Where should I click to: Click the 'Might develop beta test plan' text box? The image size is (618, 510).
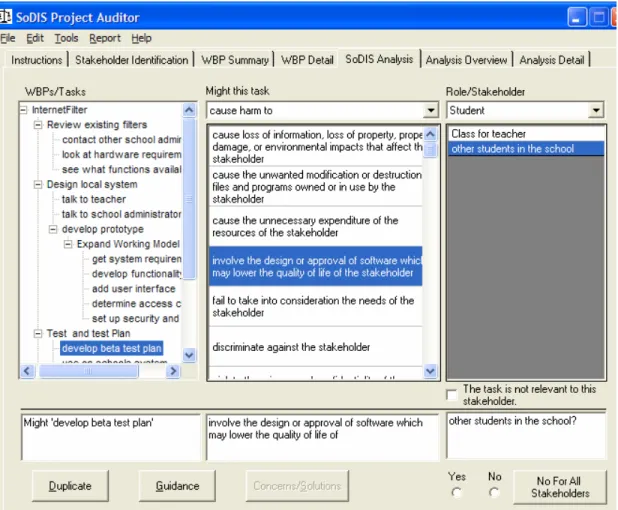click(x=111, y=437)
